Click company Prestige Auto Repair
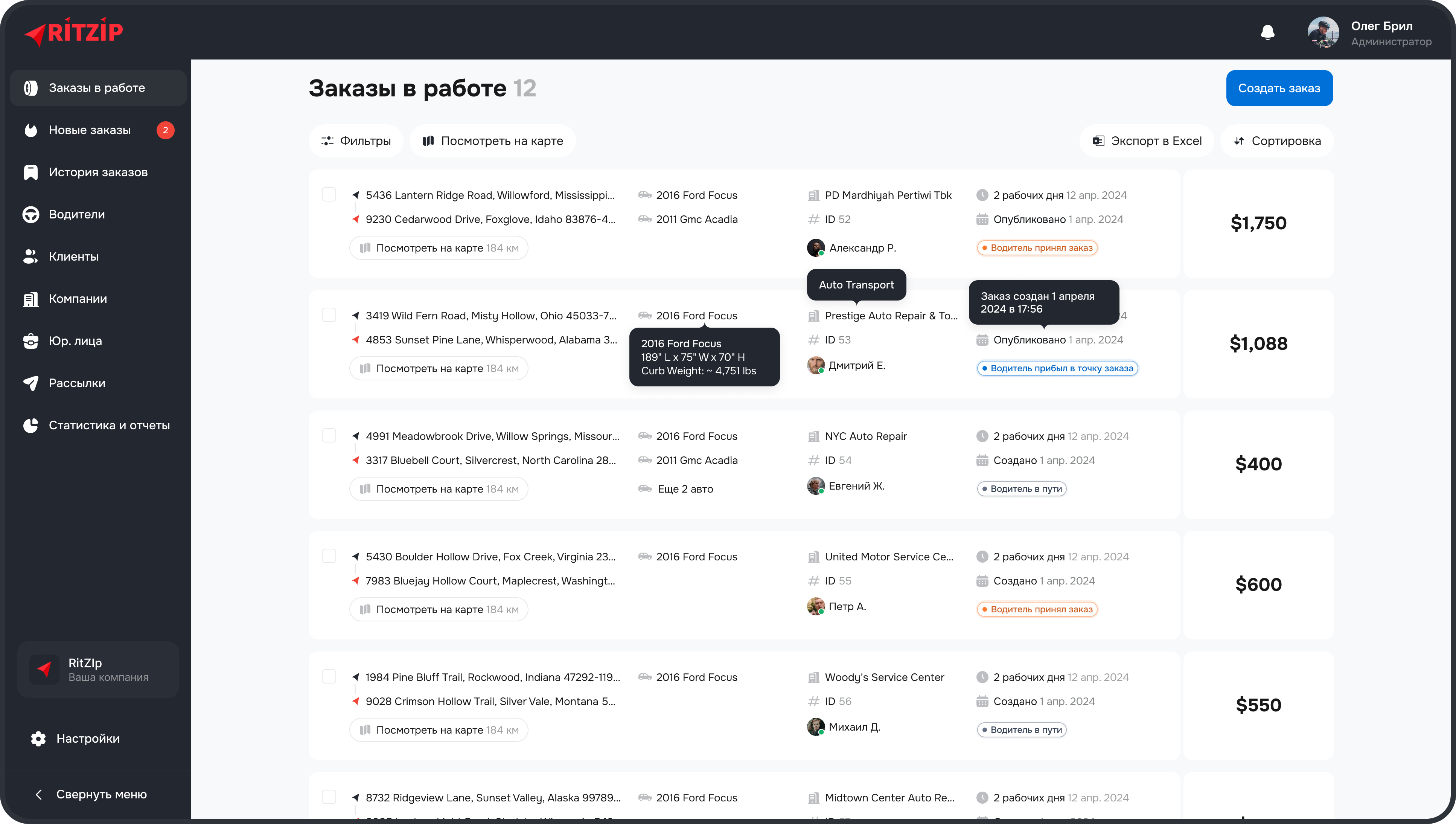 (x=891, y=316)
